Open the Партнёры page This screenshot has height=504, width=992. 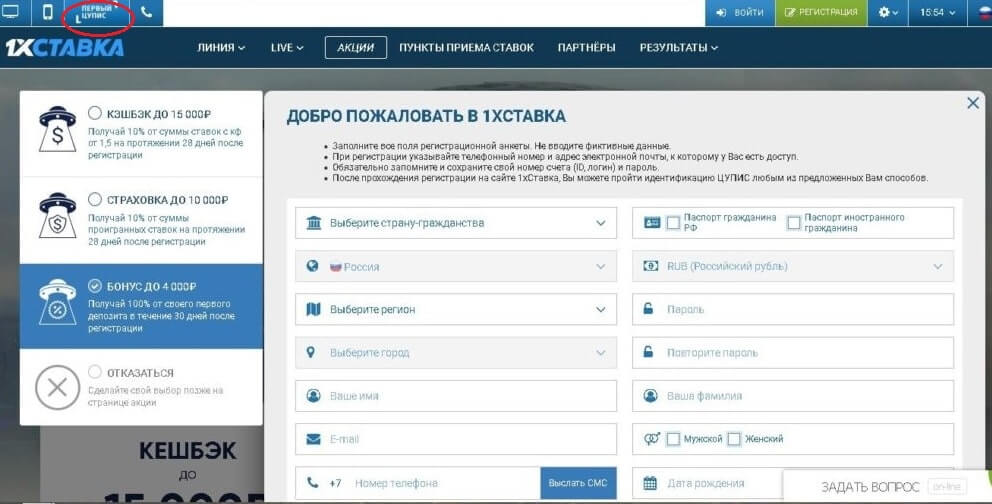point(586,47)
